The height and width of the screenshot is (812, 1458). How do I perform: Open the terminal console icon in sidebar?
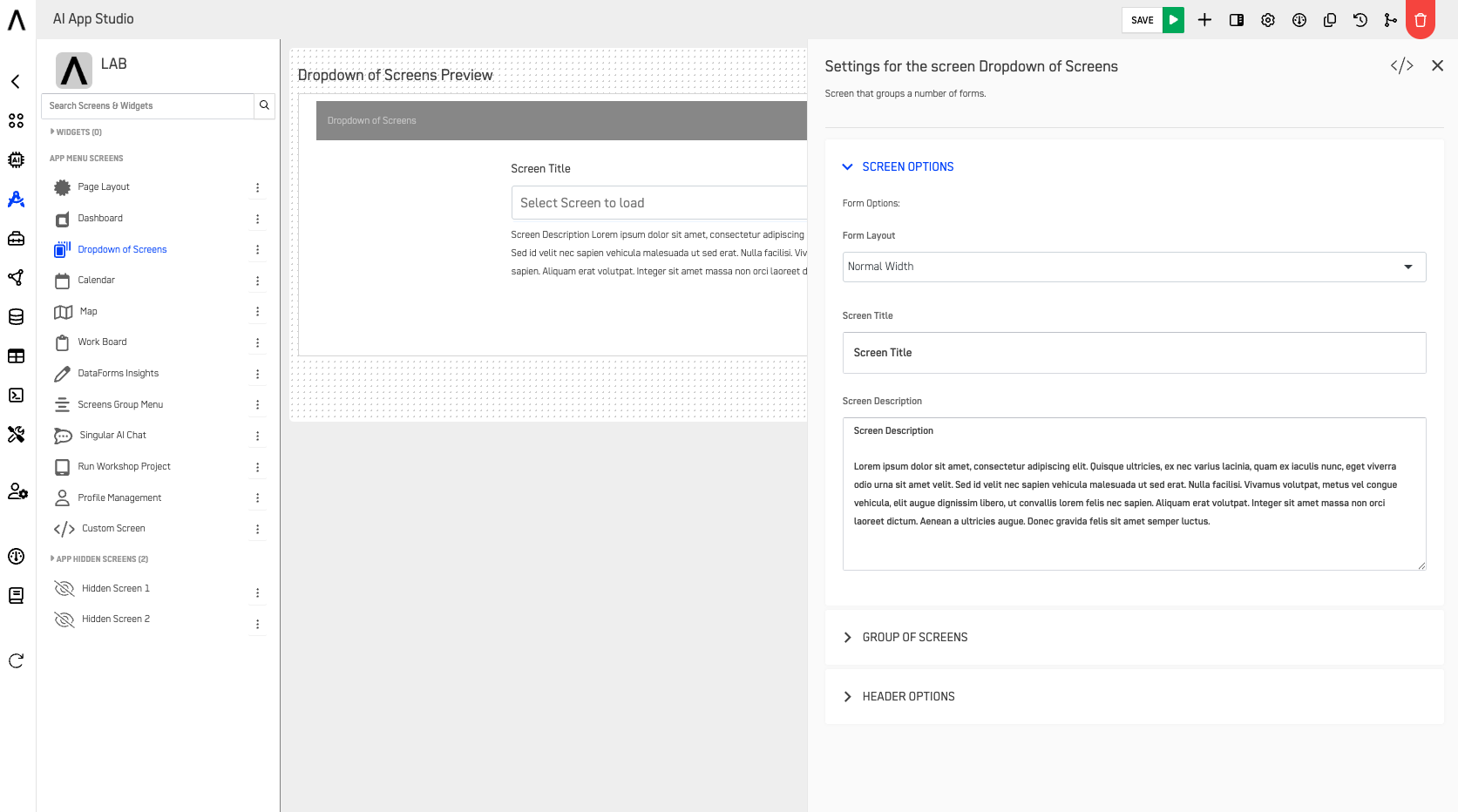click(16, 396)
